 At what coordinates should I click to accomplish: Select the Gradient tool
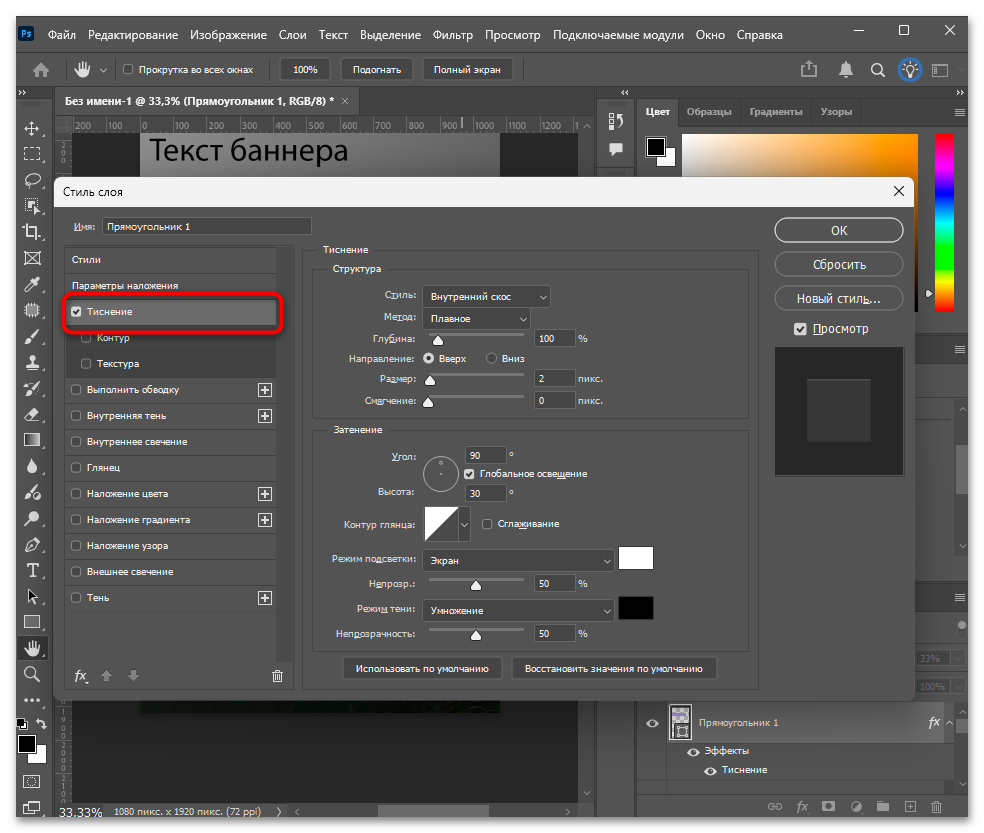click(31, 440)
